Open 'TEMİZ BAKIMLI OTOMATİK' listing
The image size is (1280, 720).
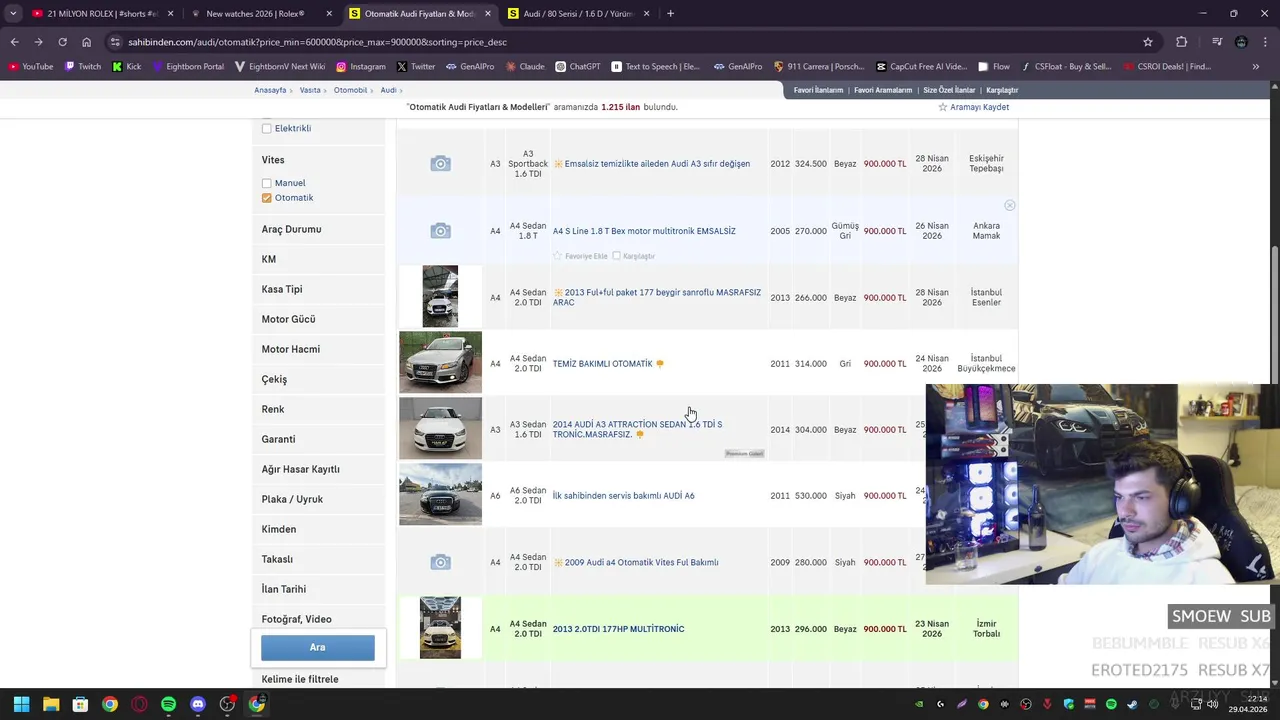(602, 364)
